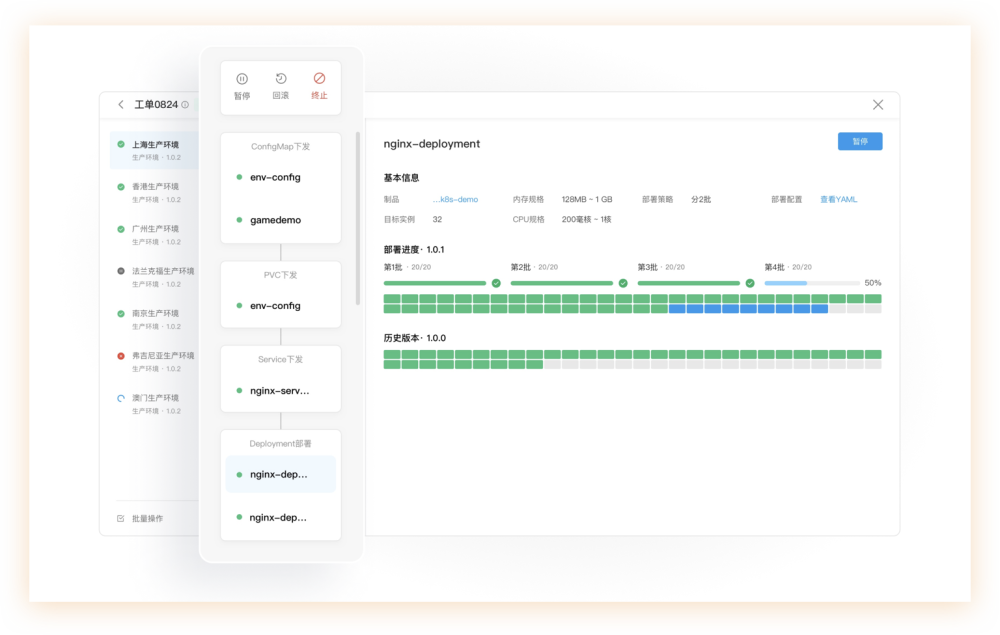Open the 查看YAML link
Screen dimensions: 1000x635
(838, 200)
